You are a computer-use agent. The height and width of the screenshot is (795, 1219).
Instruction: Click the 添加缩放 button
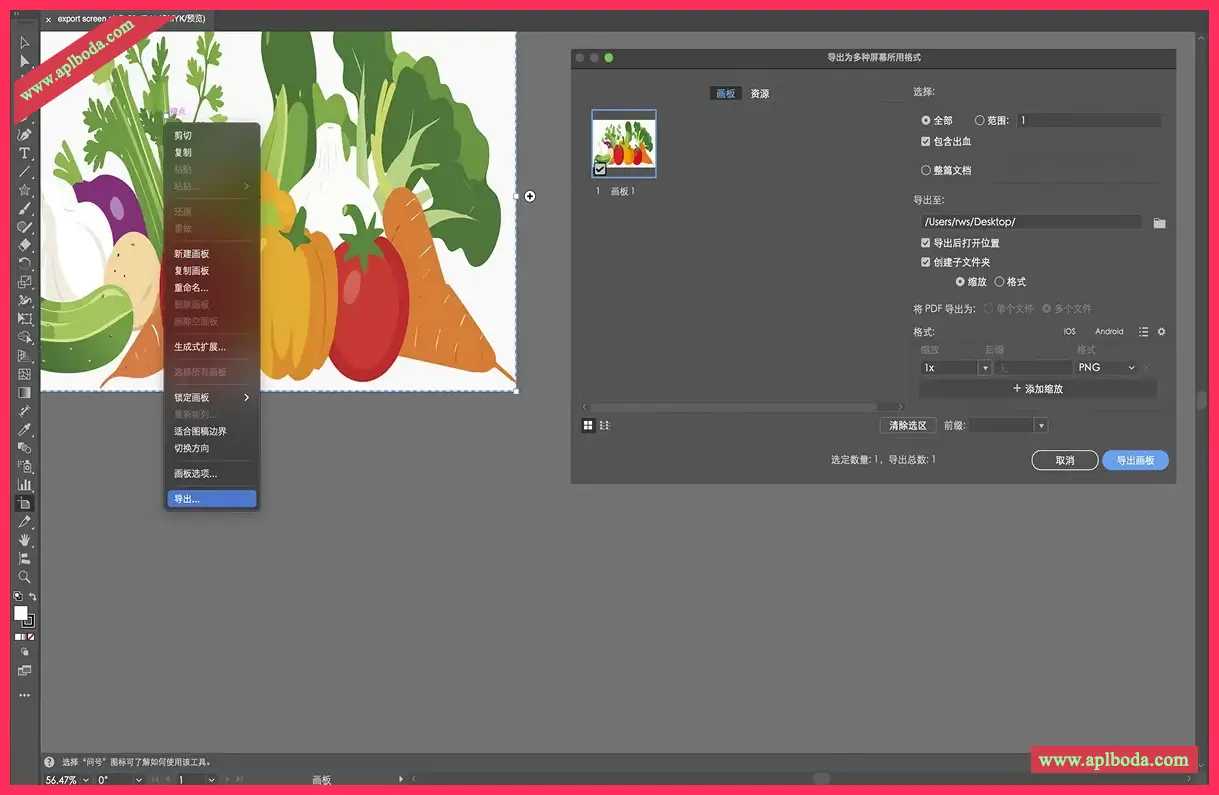pos(1038,389)
